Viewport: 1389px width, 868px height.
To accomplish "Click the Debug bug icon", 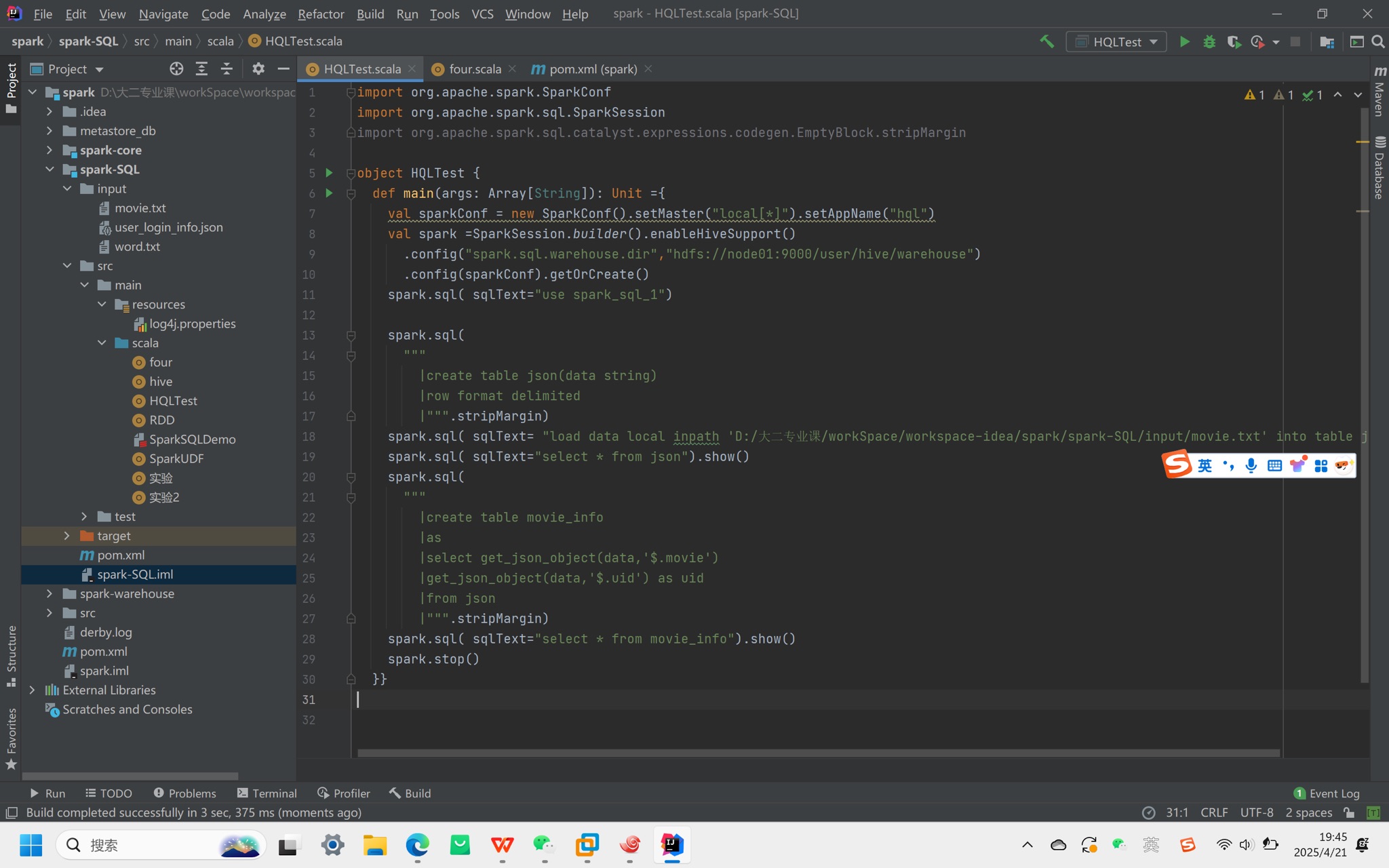I will tap(1209, 42).
